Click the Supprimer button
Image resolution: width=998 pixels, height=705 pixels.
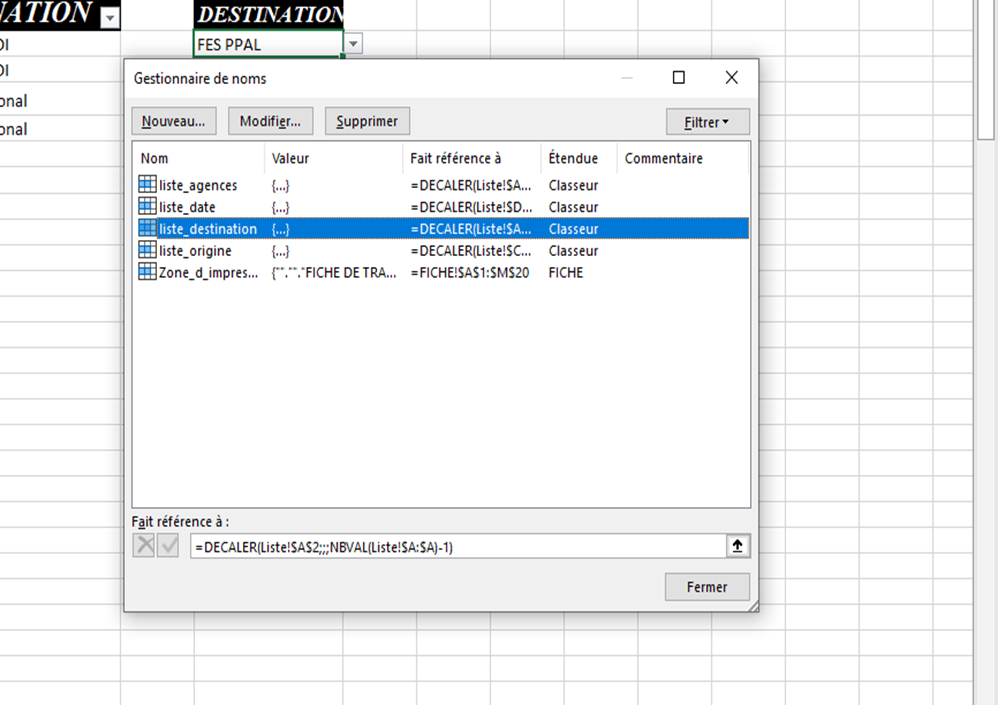[367, 122]
